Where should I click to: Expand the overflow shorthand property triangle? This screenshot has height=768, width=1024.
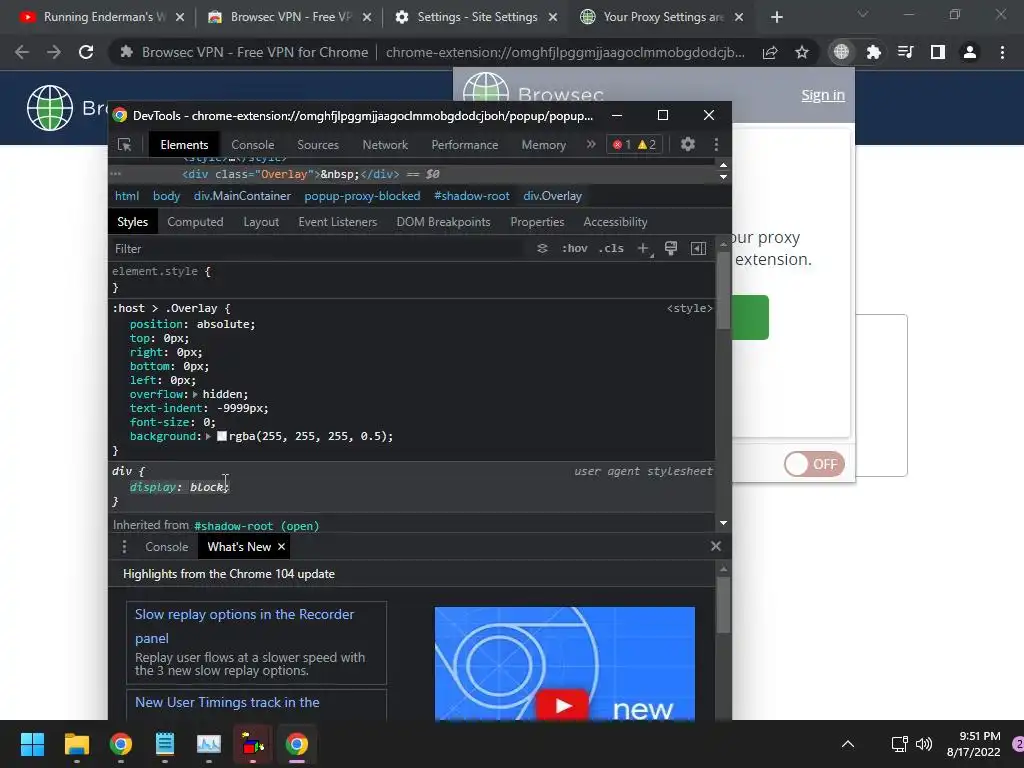[x=195, y=394]
